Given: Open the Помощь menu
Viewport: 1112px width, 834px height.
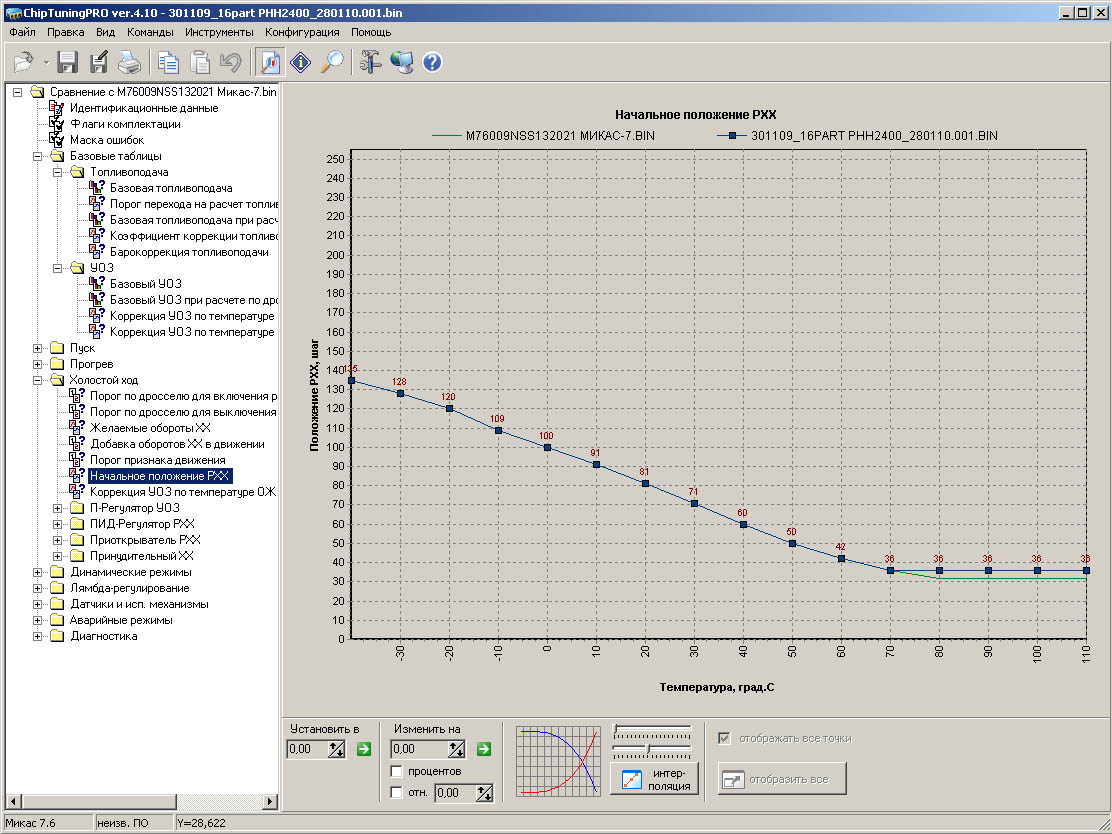Looking at the screenshot, I should click(371, 32).
